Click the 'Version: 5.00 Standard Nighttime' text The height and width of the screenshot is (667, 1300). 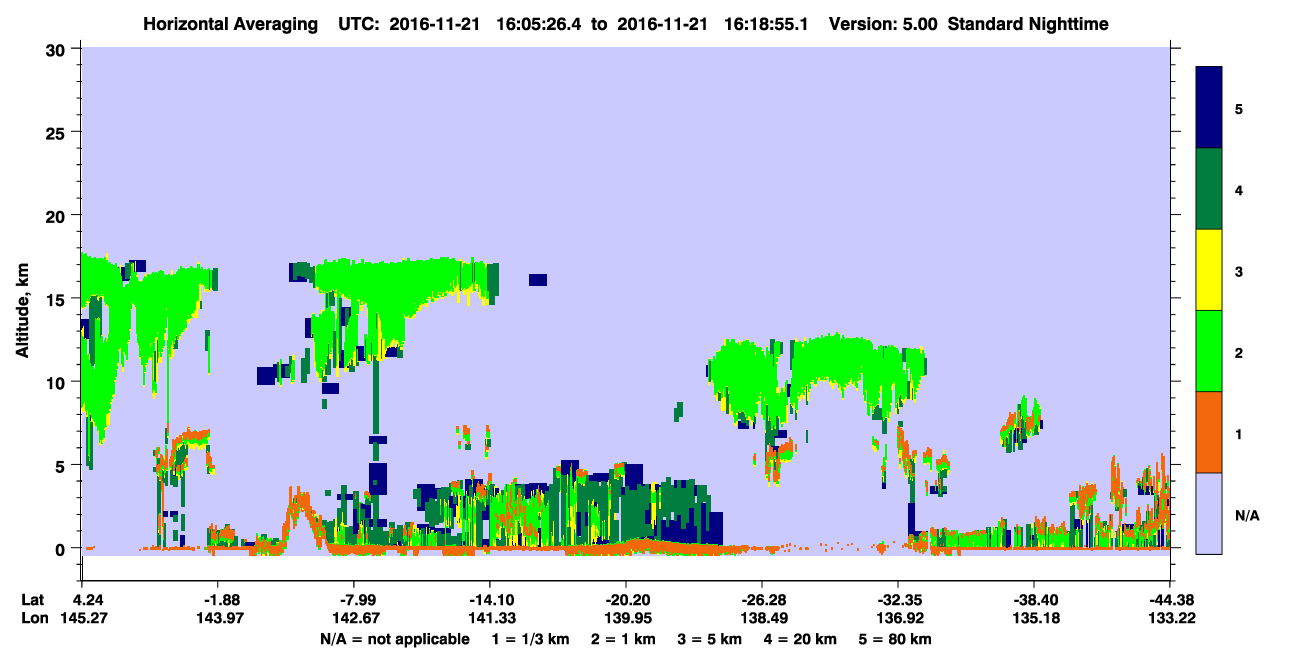(x=968, y=23)
